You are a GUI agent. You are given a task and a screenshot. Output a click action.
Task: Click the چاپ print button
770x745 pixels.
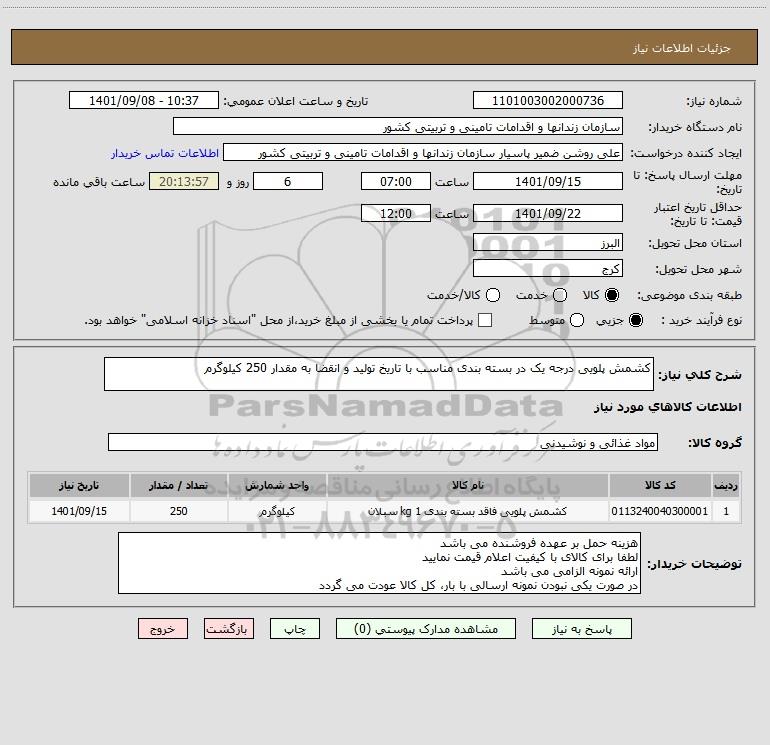click(295, 629)
